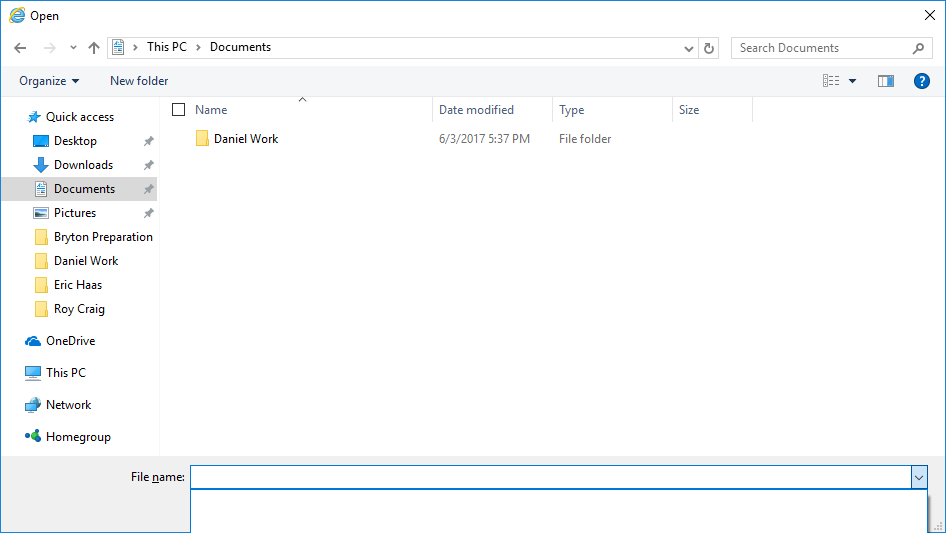The width and height of the screenshot is (946, 533).
Task: Click the New folder button
Action: tap(139, 81)
